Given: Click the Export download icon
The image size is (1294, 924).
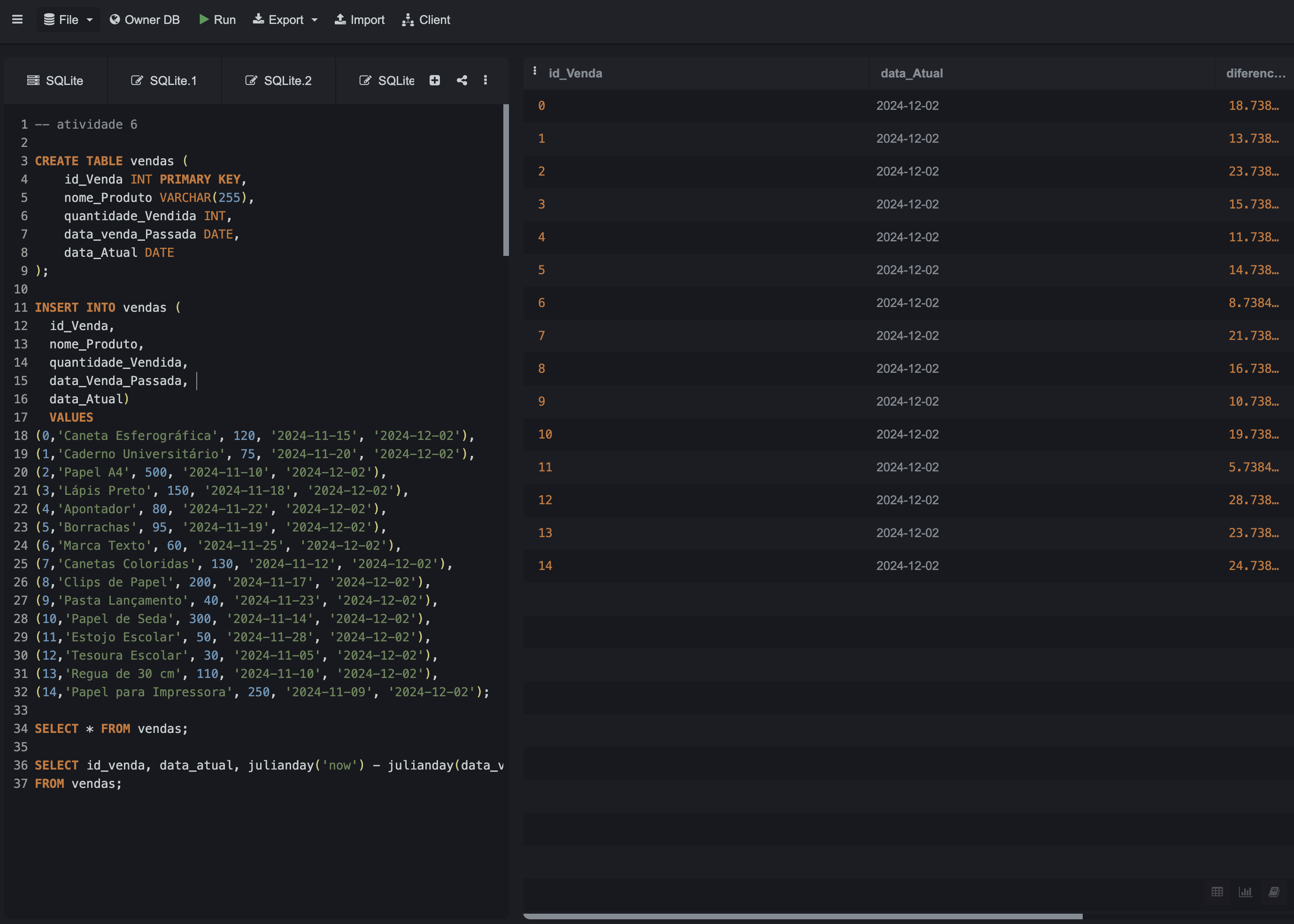Looking at the screenshot, I should pos(258,19).
